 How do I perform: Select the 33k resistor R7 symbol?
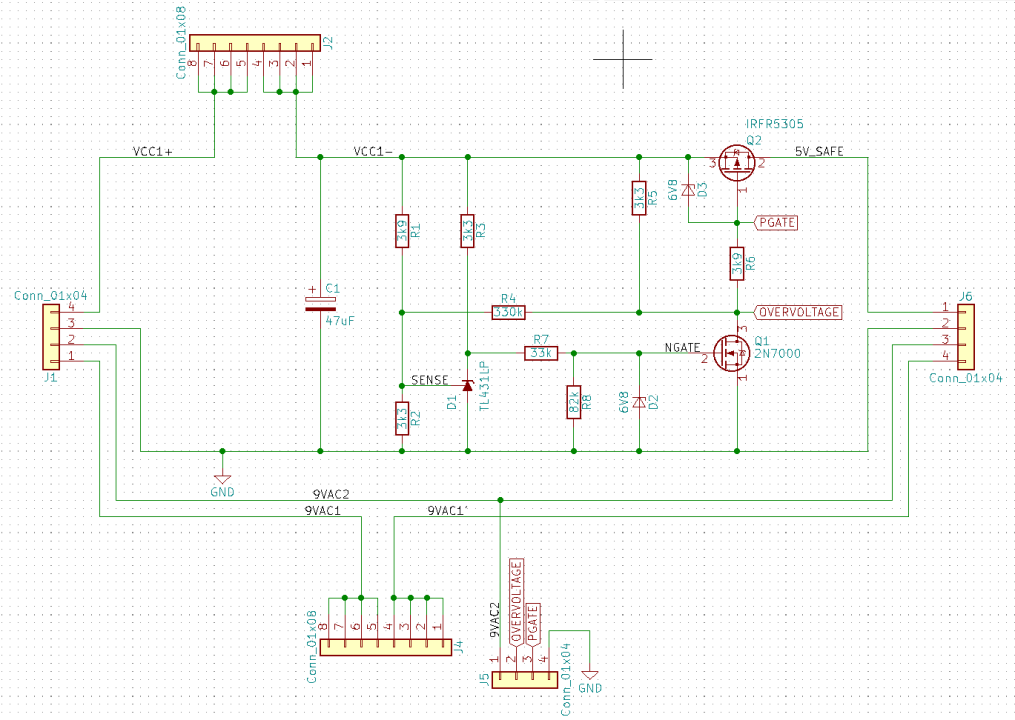coord(540,352)
